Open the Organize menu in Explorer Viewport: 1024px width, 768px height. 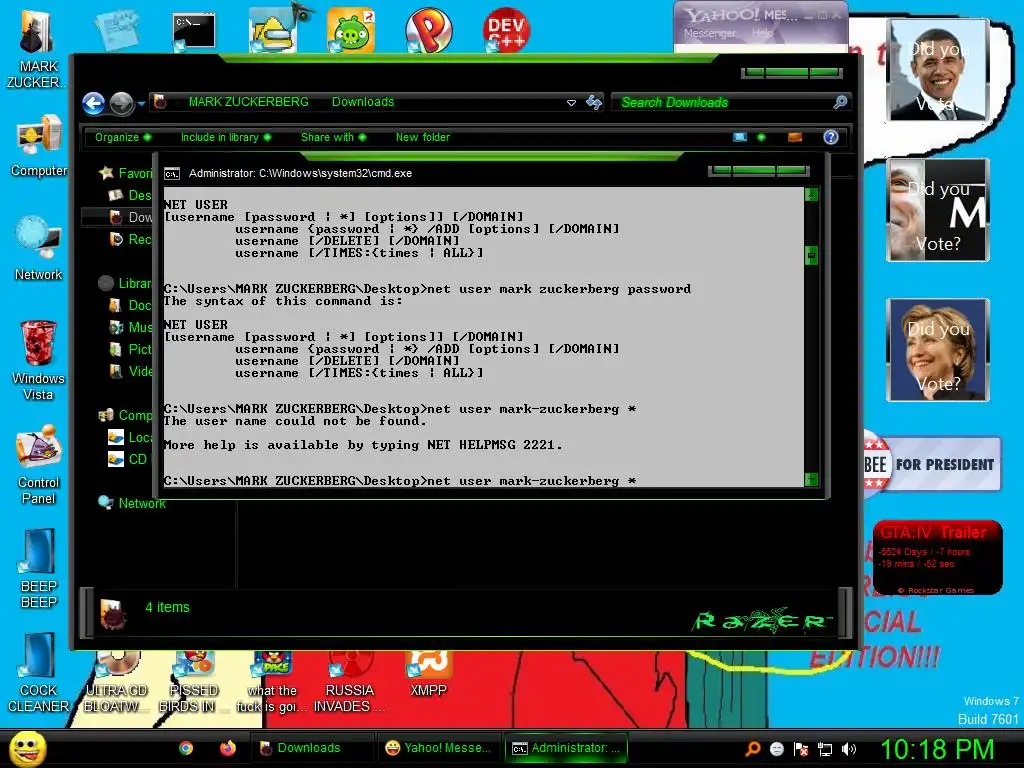(122, 137)
